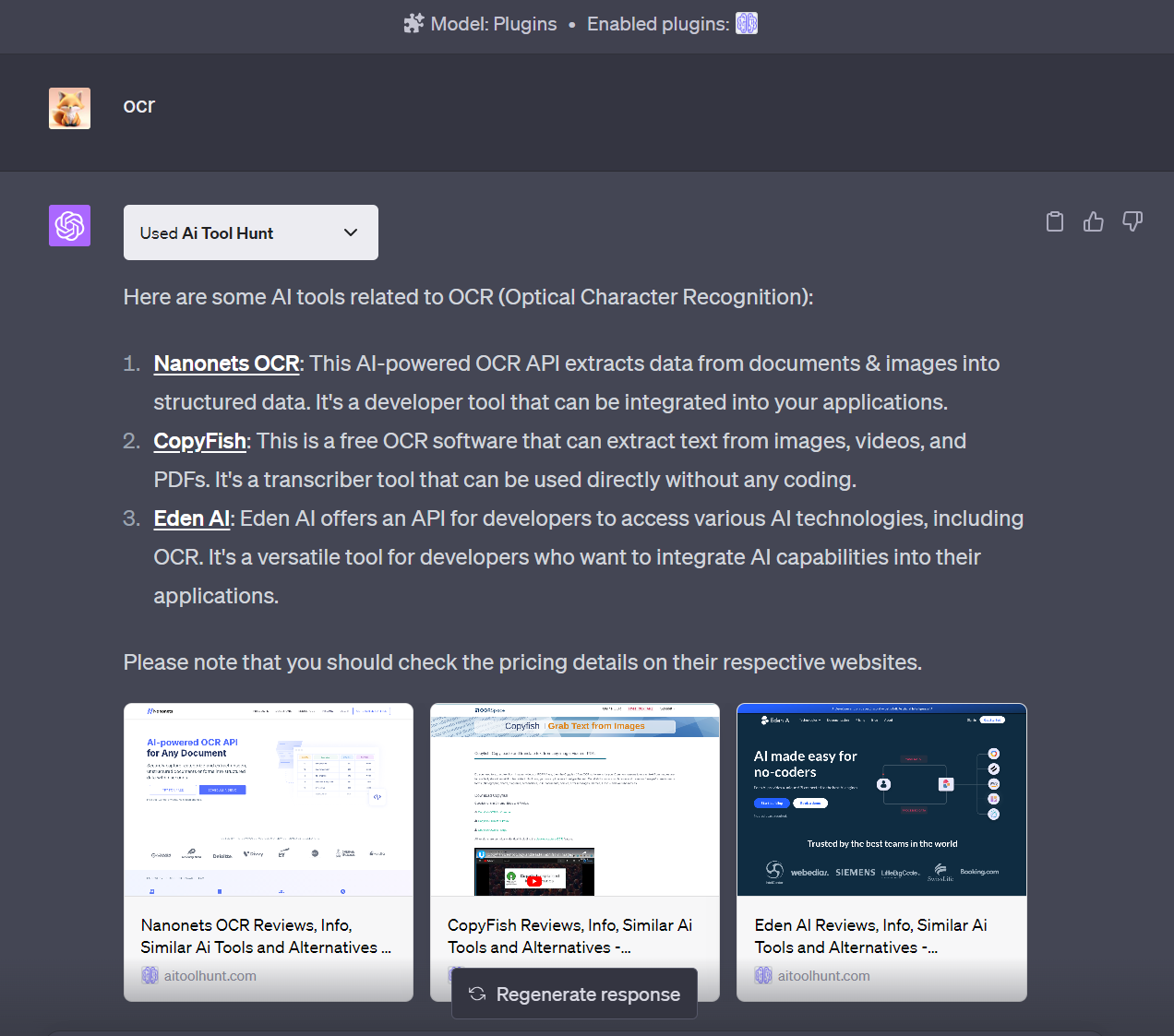1174x1036 pixels.
Task: Click the plugins puzzle piece icon
Action: tap(413, 24)
